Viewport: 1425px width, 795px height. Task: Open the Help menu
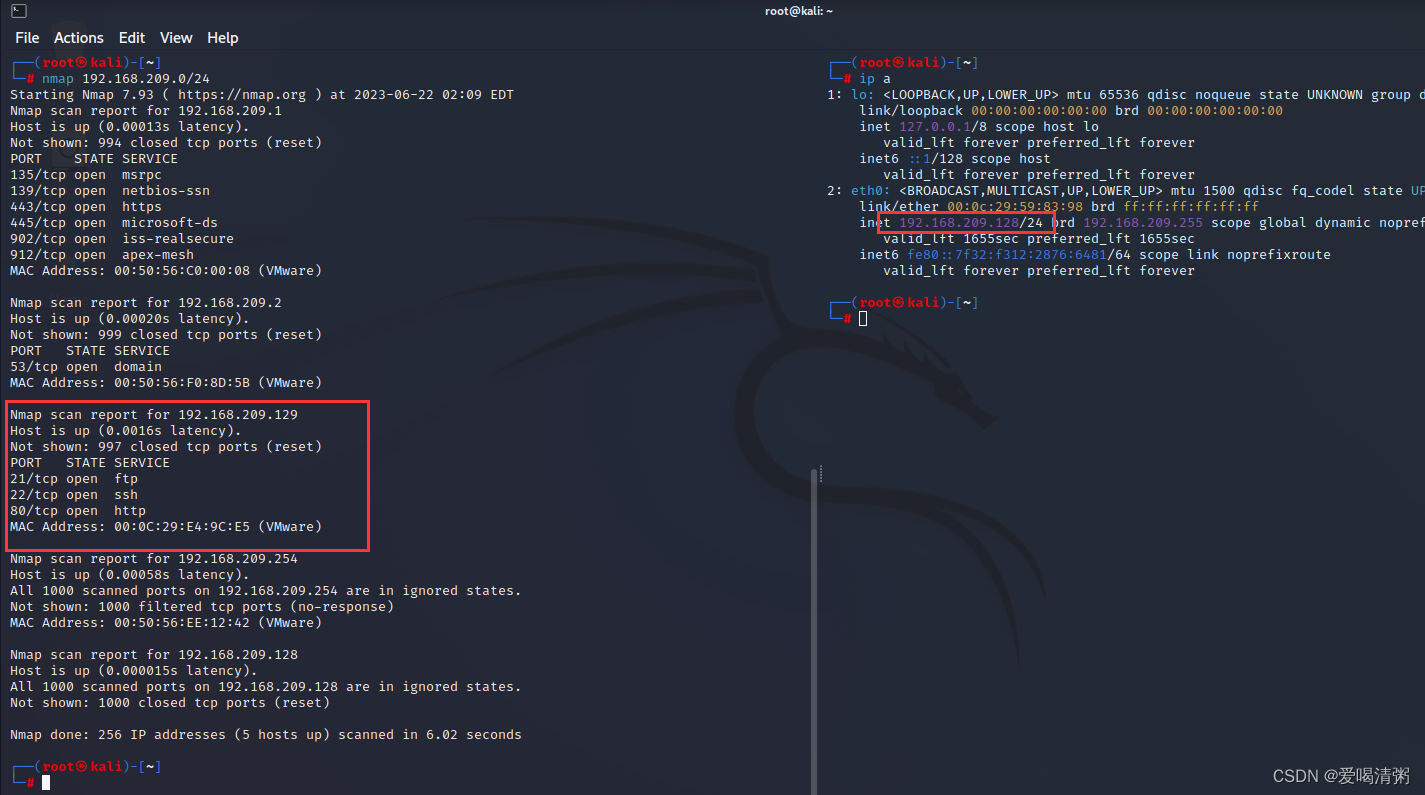(223, 37)
